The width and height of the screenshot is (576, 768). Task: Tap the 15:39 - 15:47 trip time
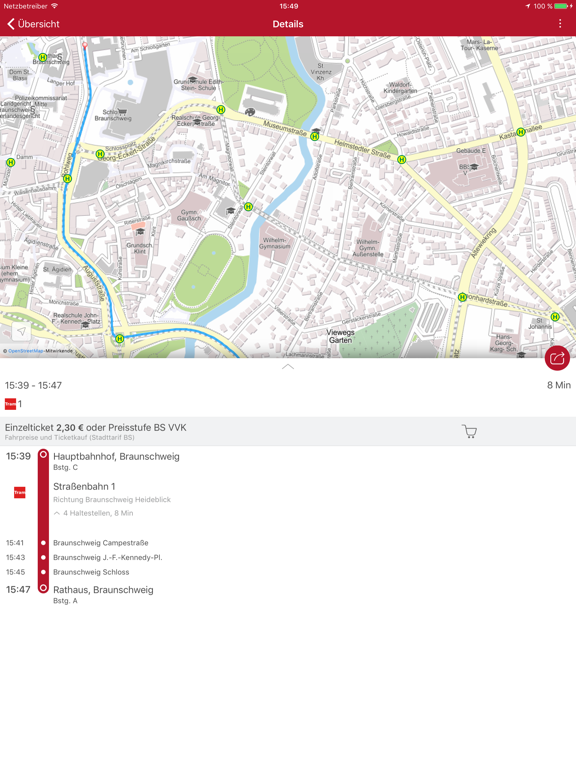tap(33, 385)
